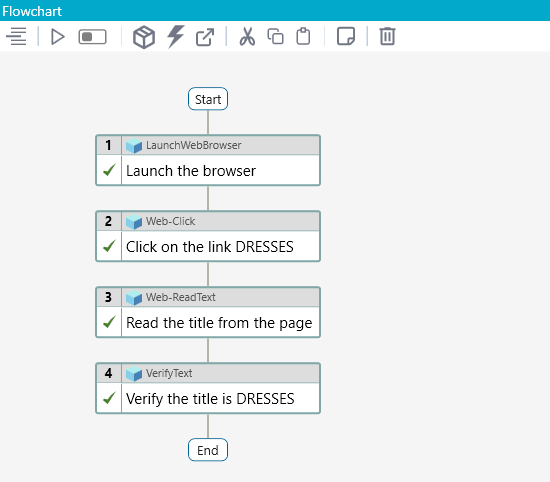Select the 'Read the title from the page' text
The width and height of the screenshot is (550, 482).
pyautogui.click(x=219, y=323)
